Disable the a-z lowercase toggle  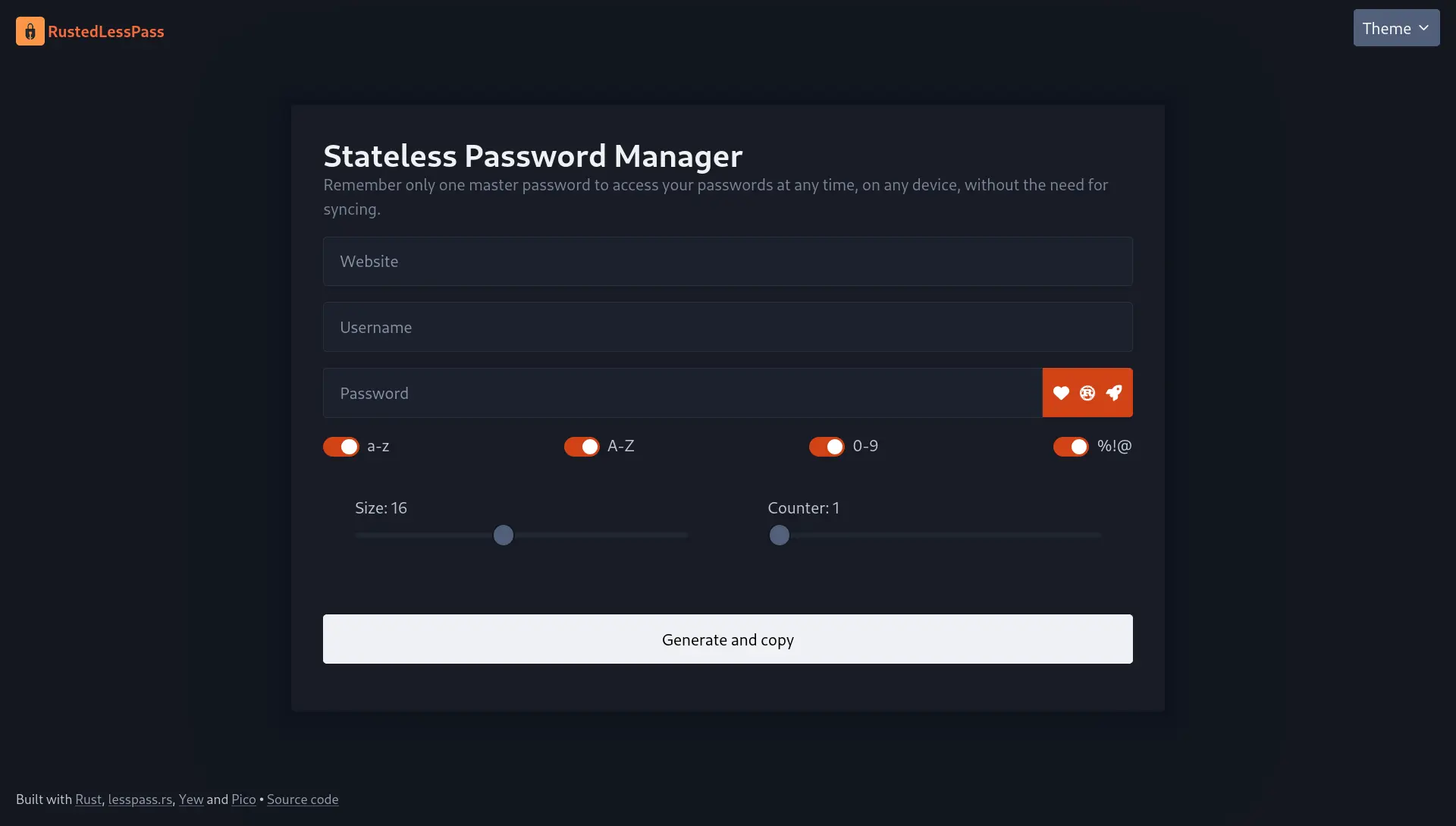coord(341,447)
